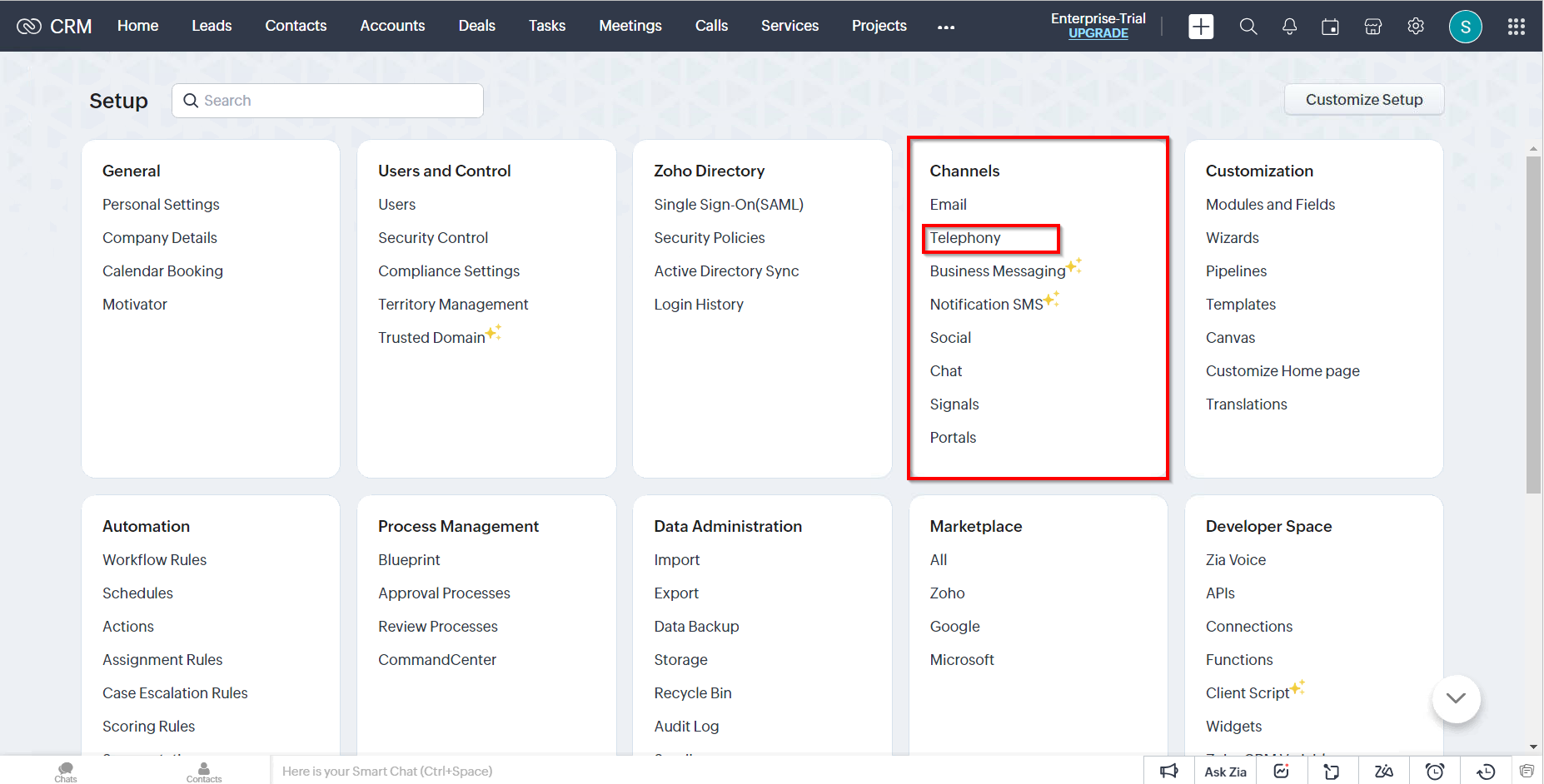Open the Marketplace store icon

(x=1373, y=27)
